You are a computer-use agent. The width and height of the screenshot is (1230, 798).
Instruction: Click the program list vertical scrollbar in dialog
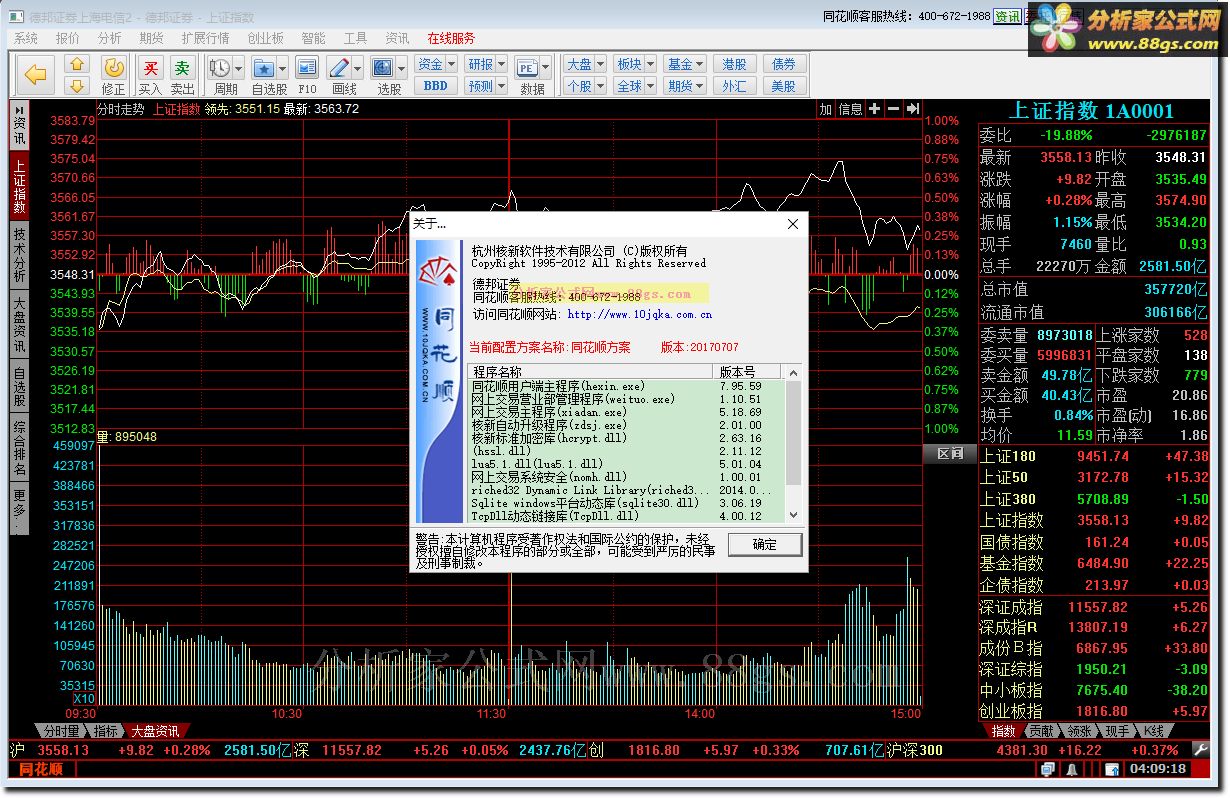pyautogui.click(x=793, y=444)
